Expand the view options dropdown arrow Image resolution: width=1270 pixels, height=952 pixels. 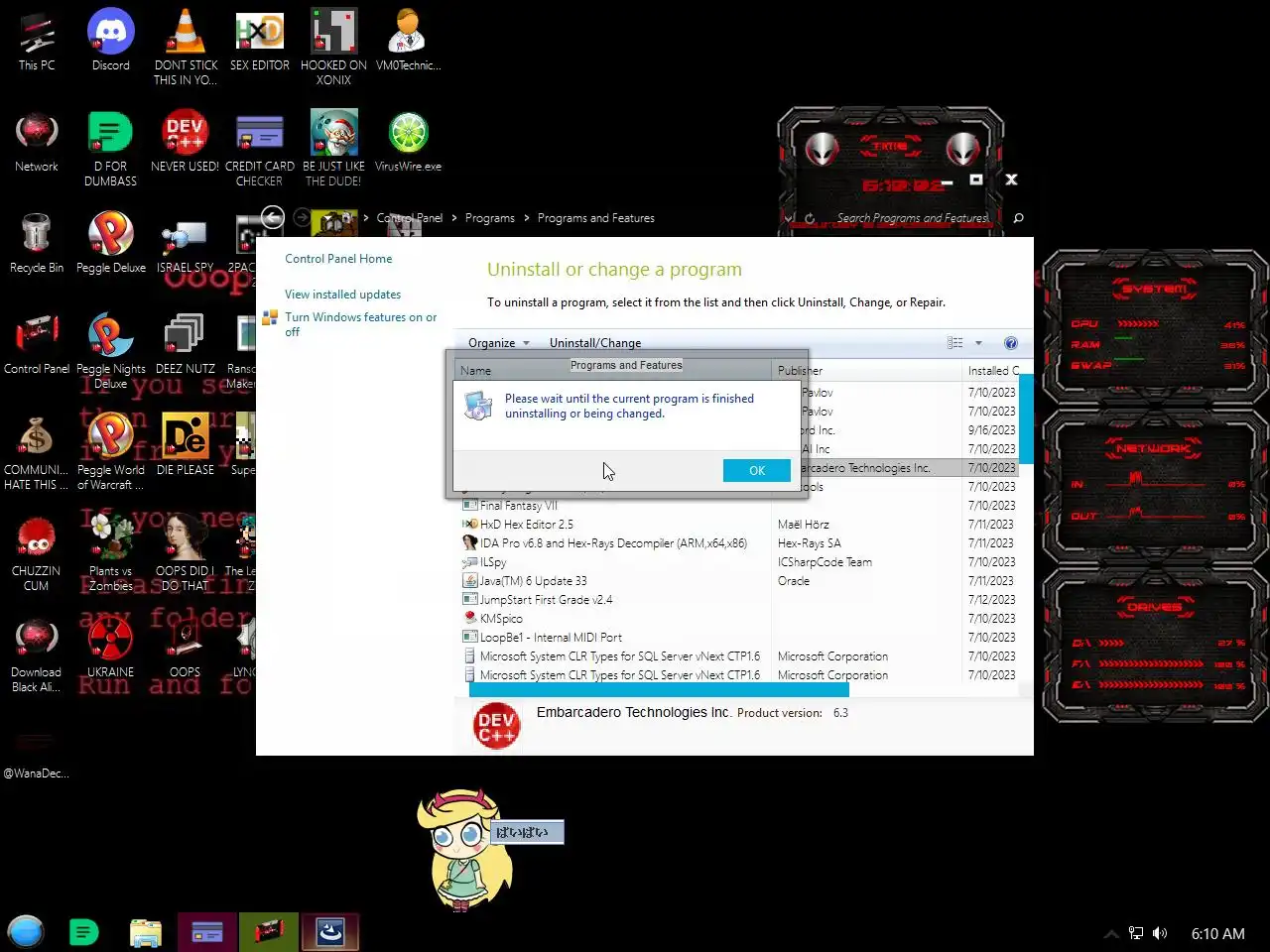(x=978, y=343)
